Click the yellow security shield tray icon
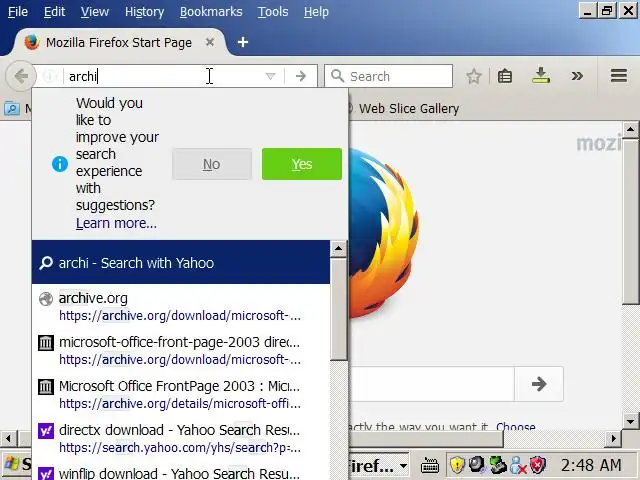The width and height of the screenshot is (640, 480). click(457, 465)
